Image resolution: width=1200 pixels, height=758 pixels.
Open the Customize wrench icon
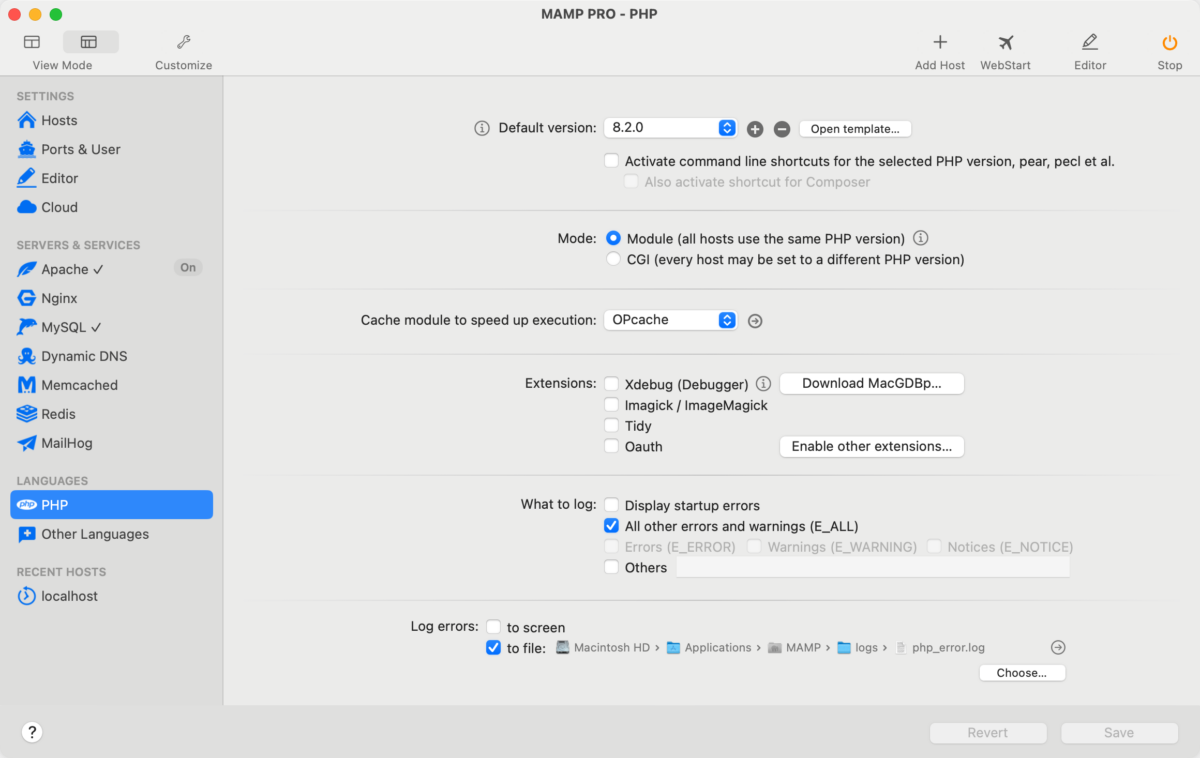(183, 42)
